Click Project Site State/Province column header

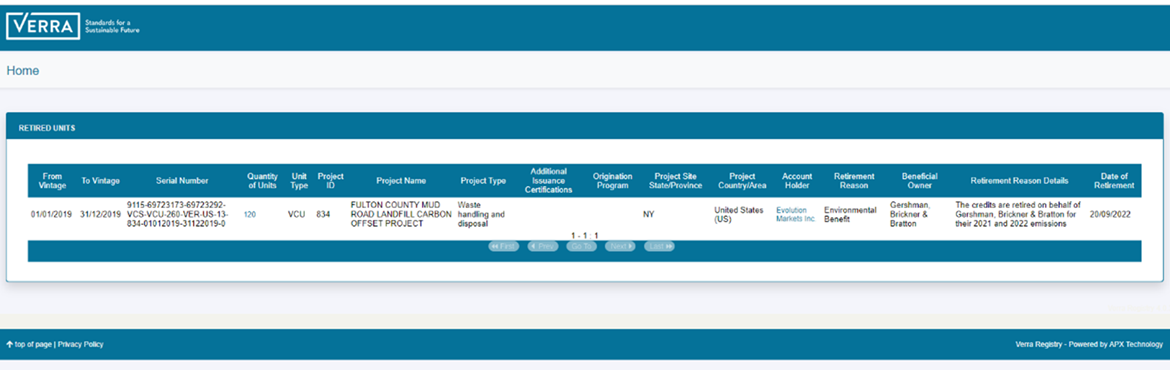click(x=675, y=181)
